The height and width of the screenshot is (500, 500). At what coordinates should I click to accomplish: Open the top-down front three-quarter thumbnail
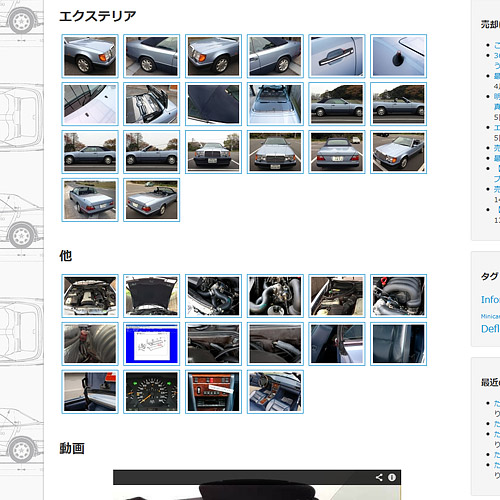pos(398,152)
